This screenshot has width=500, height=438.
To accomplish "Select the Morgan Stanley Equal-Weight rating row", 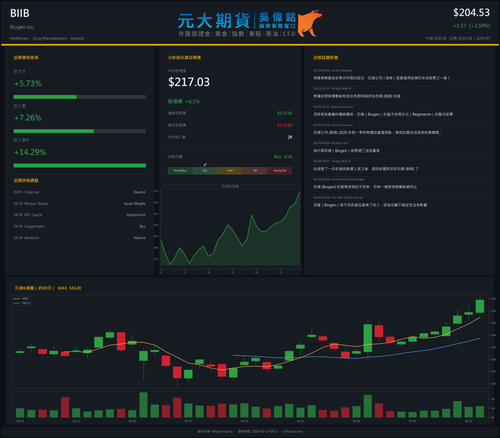I will (80, 204).
